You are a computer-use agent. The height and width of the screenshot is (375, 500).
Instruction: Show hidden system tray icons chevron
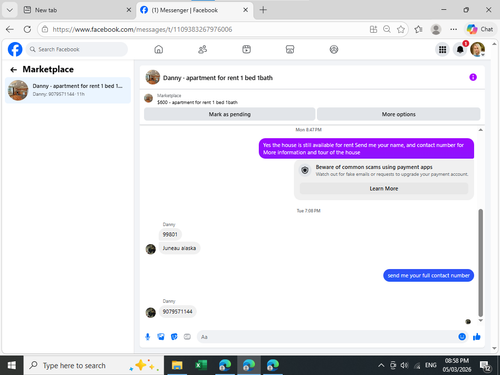(381, 365)
